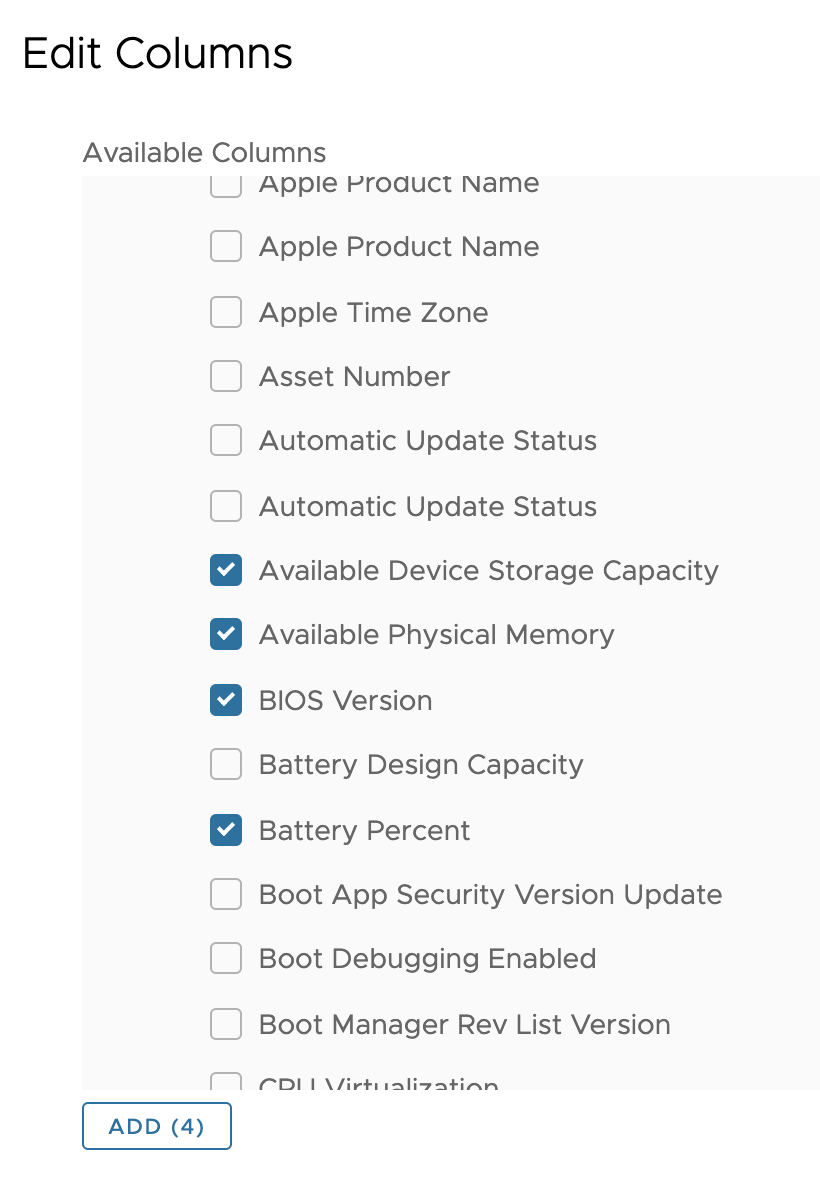Viewport: 820px width, 1198px height.
Task: Enable the Automatic Update Status column
Action: pyautogui.click(x=226, y=440)
